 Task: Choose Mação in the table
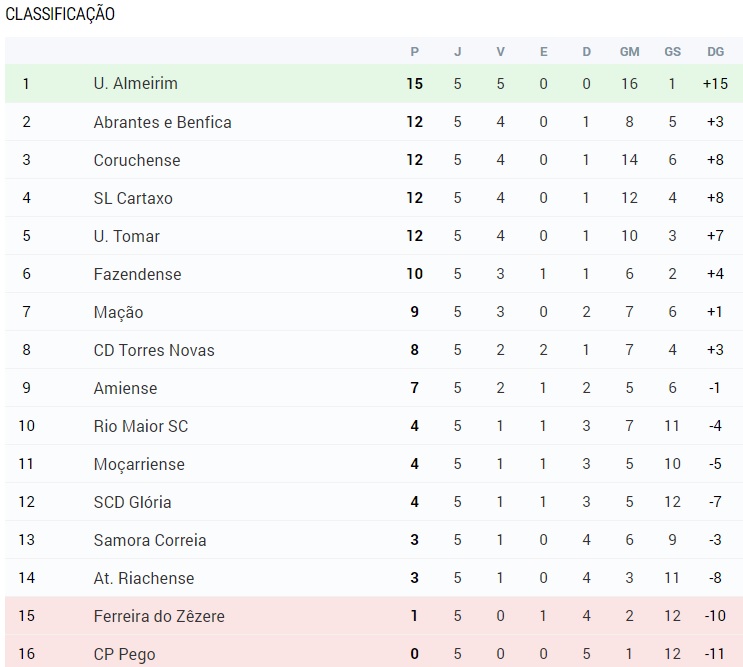coord(118,312)
